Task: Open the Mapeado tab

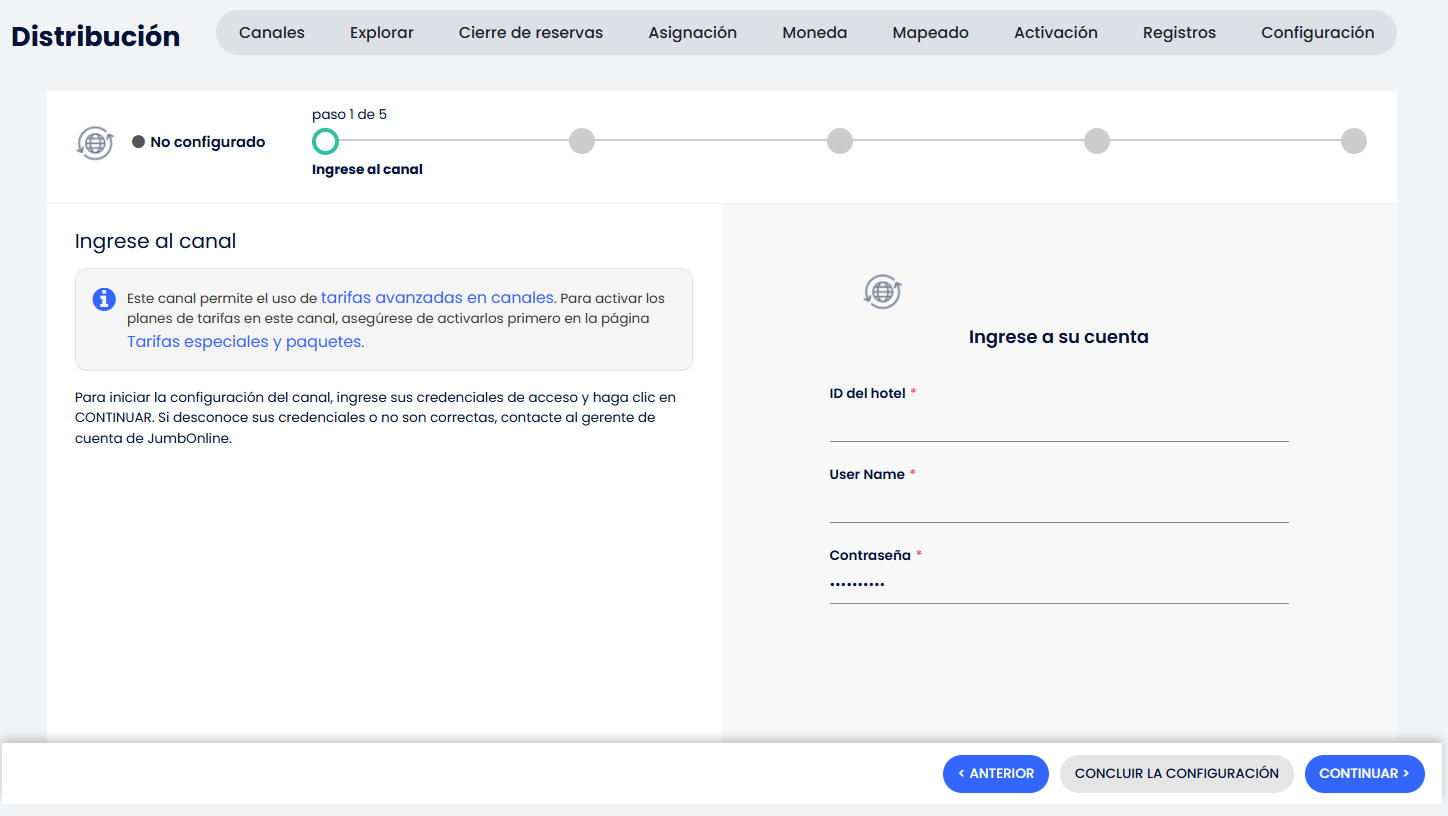Action: click(930, 33)
